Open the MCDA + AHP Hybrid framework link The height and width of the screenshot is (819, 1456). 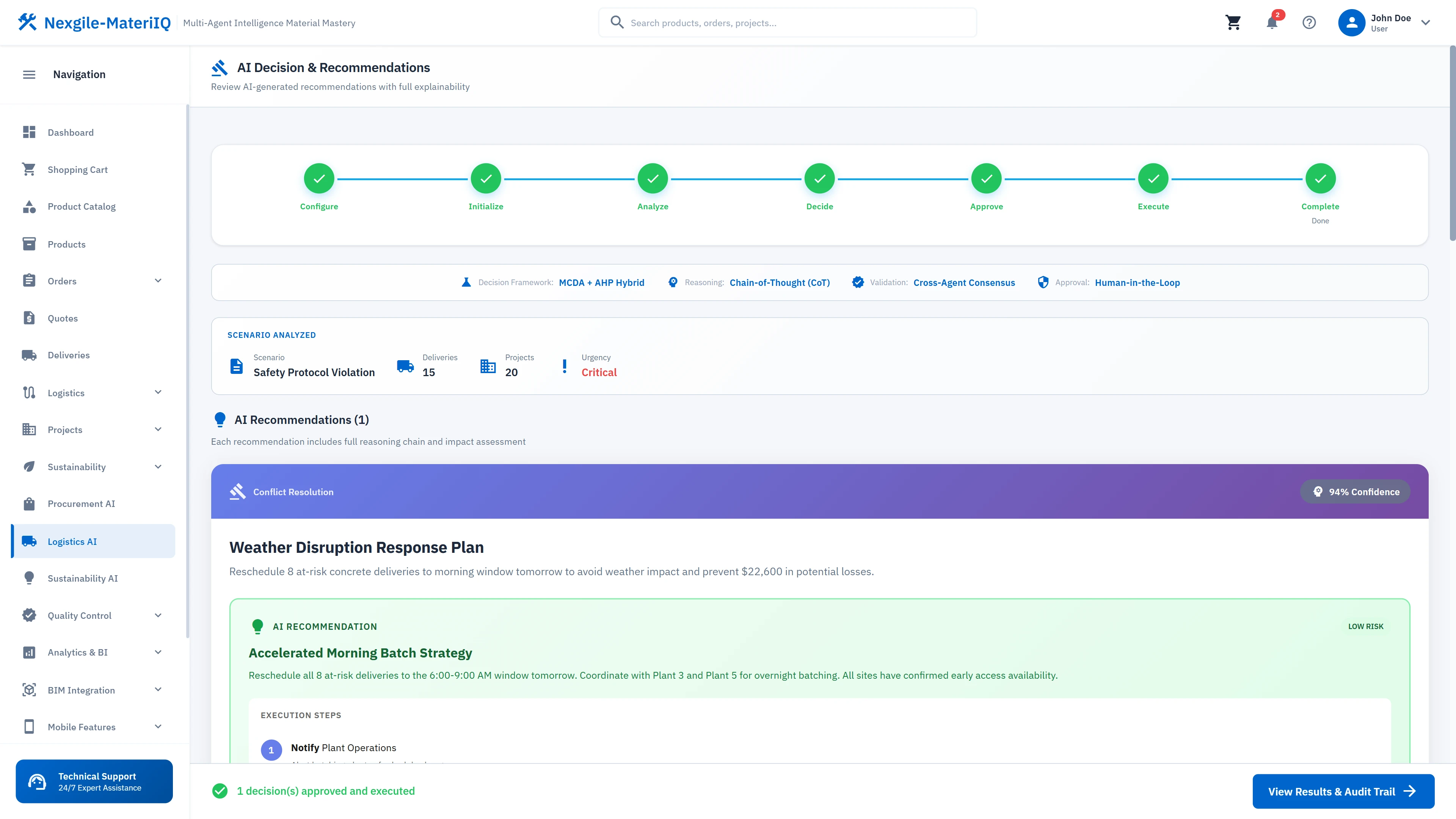pyautogui.click(x=601, y=282)
